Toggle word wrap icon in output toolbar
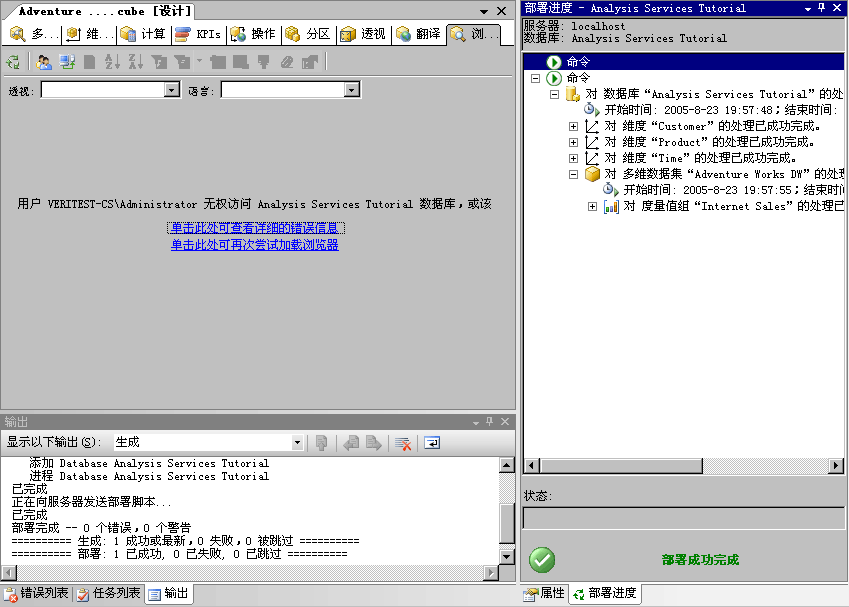The width and height of the screenshot is (849, 607). [432, 443]
